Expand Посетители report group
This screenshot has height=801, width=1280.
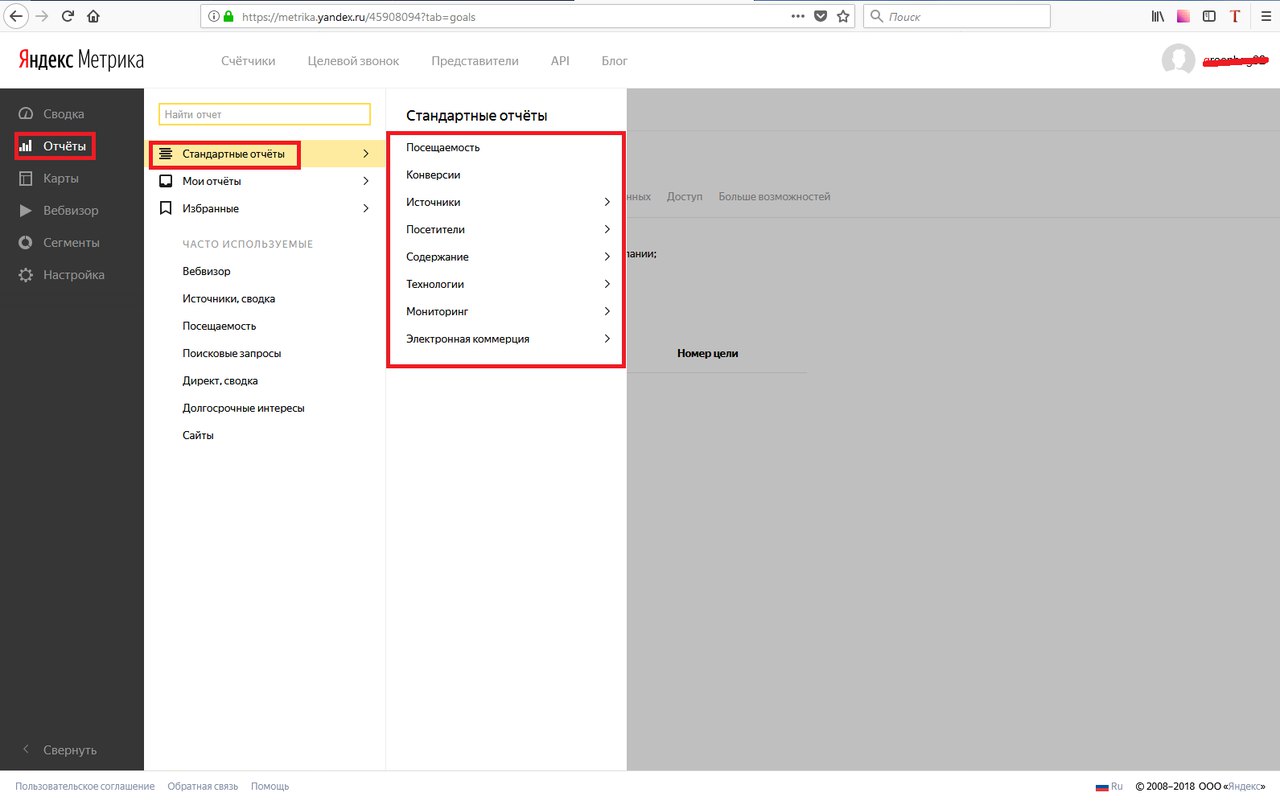[x=508, y=229]
